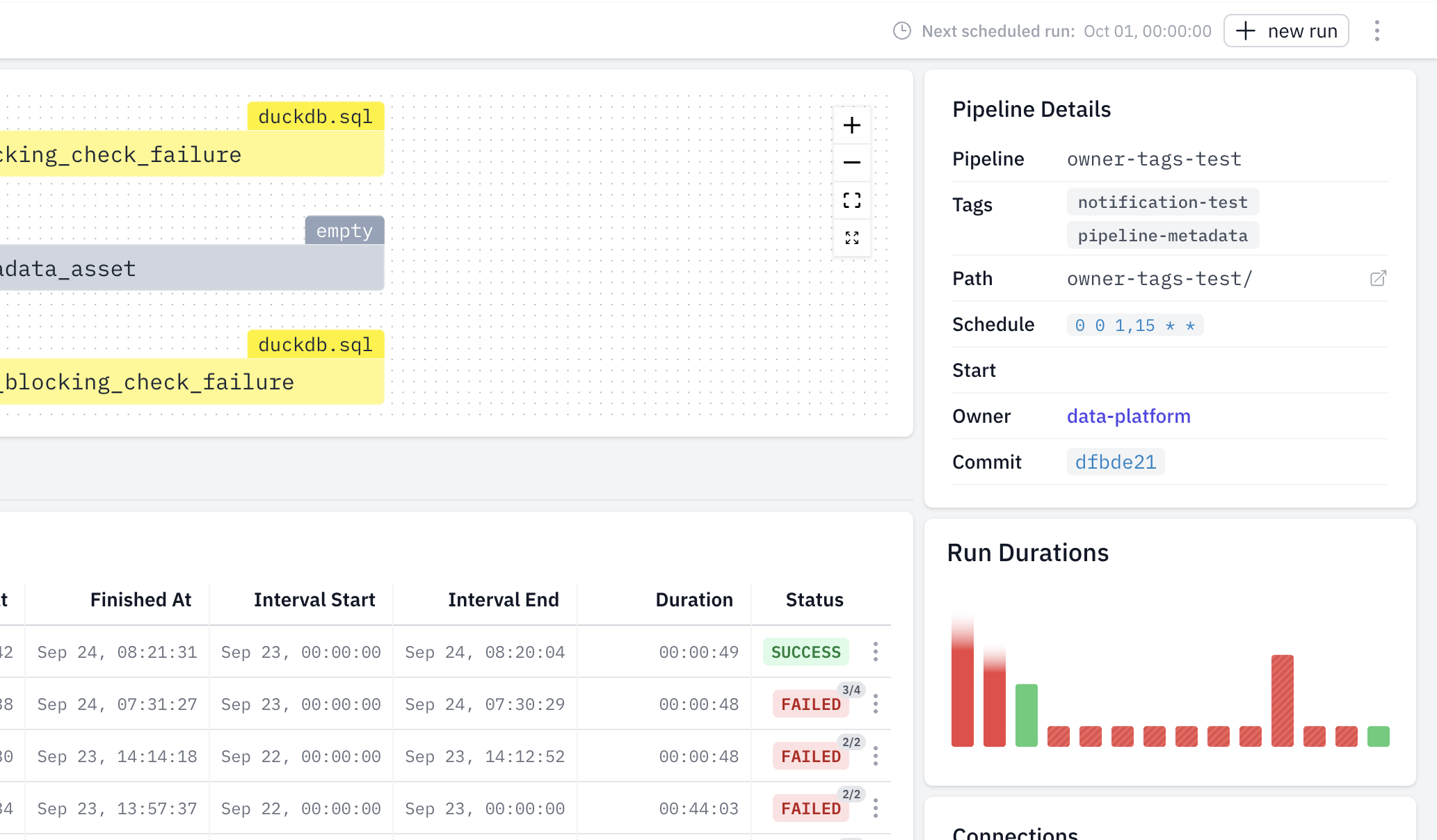Viewport: 1437px width, 840px height.
Task: Zoom out of the pipeline graph
Action: point(852,163)
